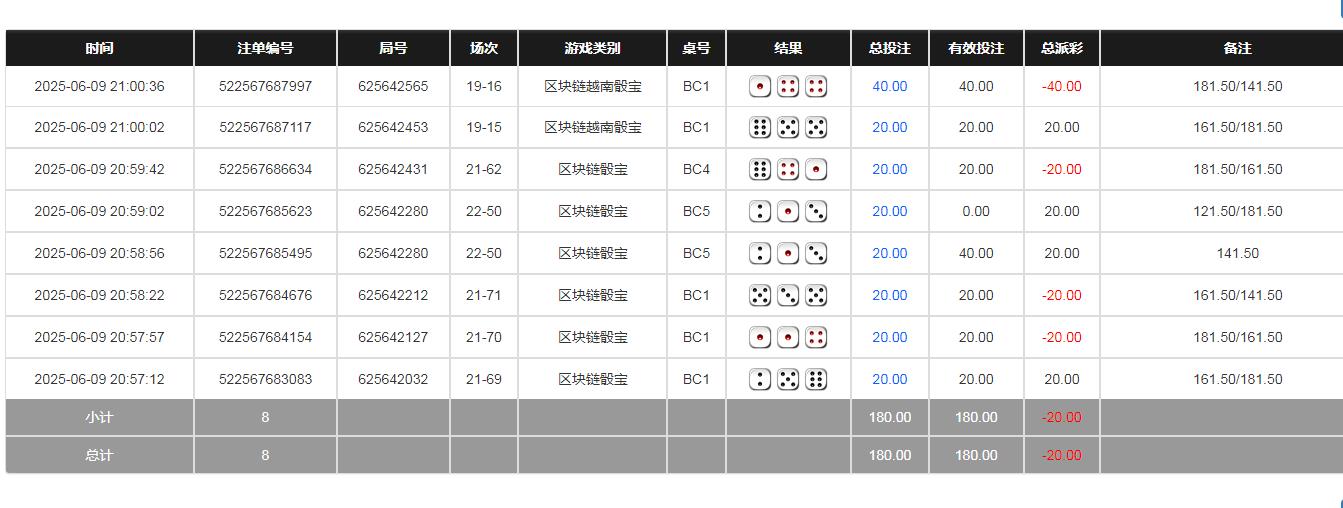
Task: Click the dice result for order 522567687997
Action: pos(788,87)
